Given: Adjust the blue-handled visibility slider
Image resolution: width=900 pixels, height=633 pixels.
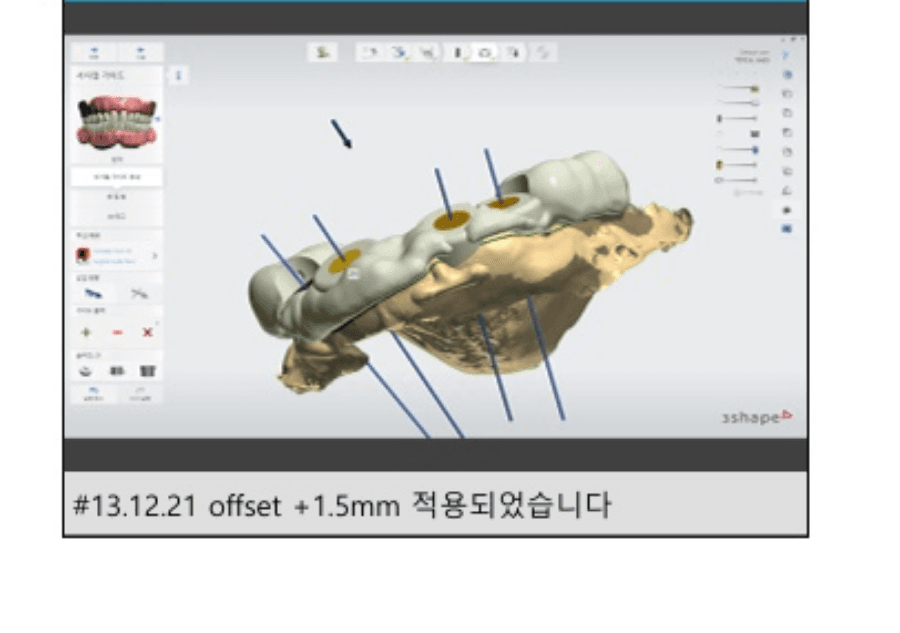Looking at the screenshot, I should [739, 150].
